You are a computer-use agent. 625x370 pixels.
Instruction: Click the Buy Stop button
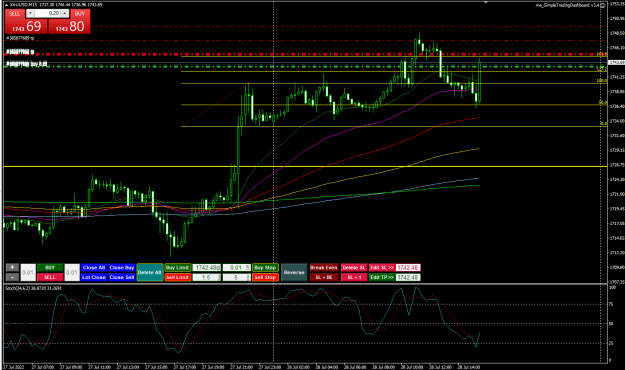tap(265, 268)
